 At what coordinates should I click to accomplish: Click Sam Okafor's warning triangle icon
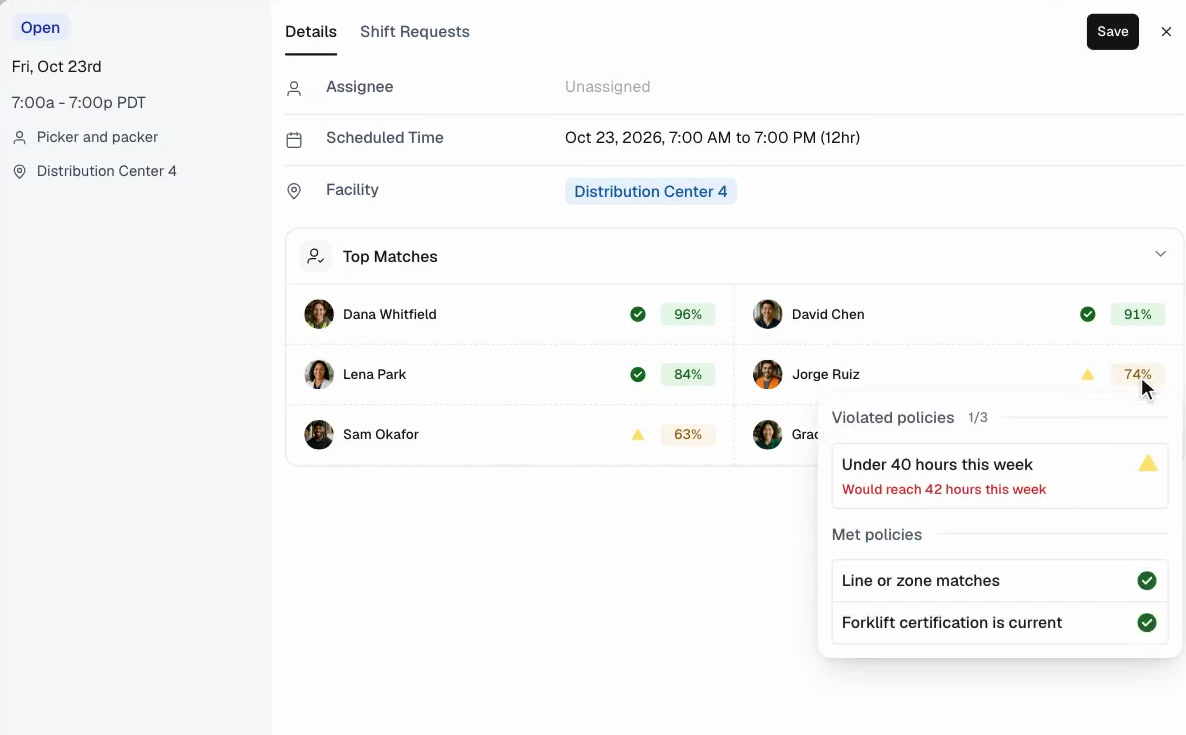(638, 435)
